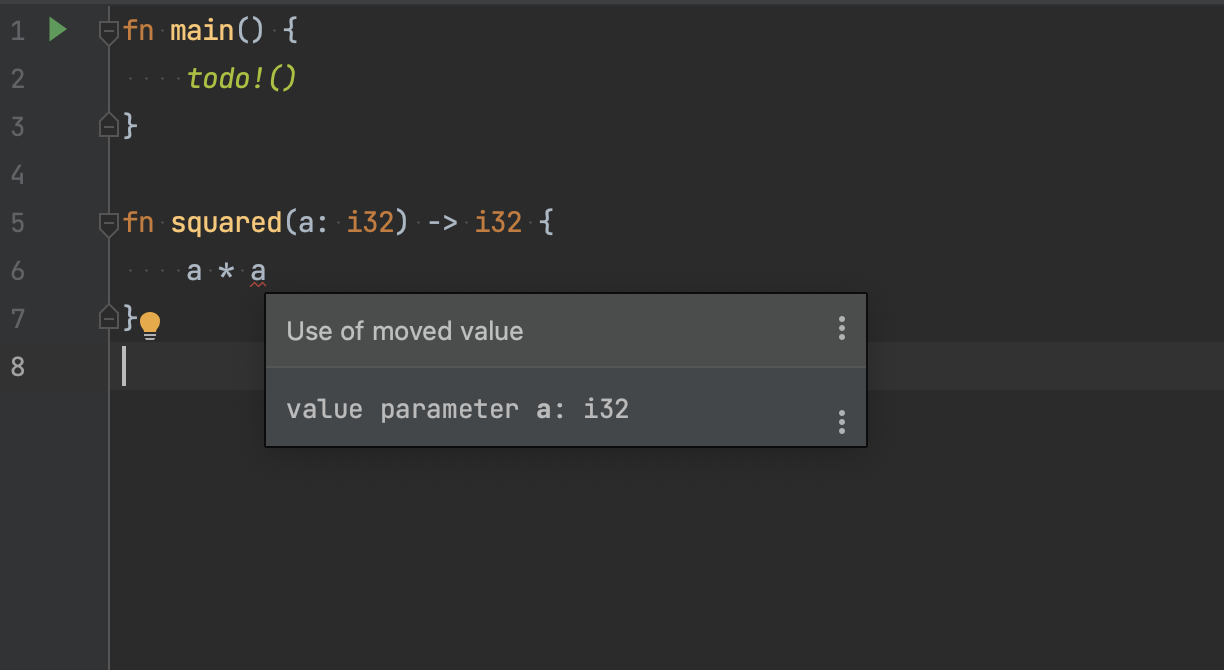This screenshot has height=670, width=1224.
Task: Click the fold-end marker on line 7
Action: click(x=108, y=318)
